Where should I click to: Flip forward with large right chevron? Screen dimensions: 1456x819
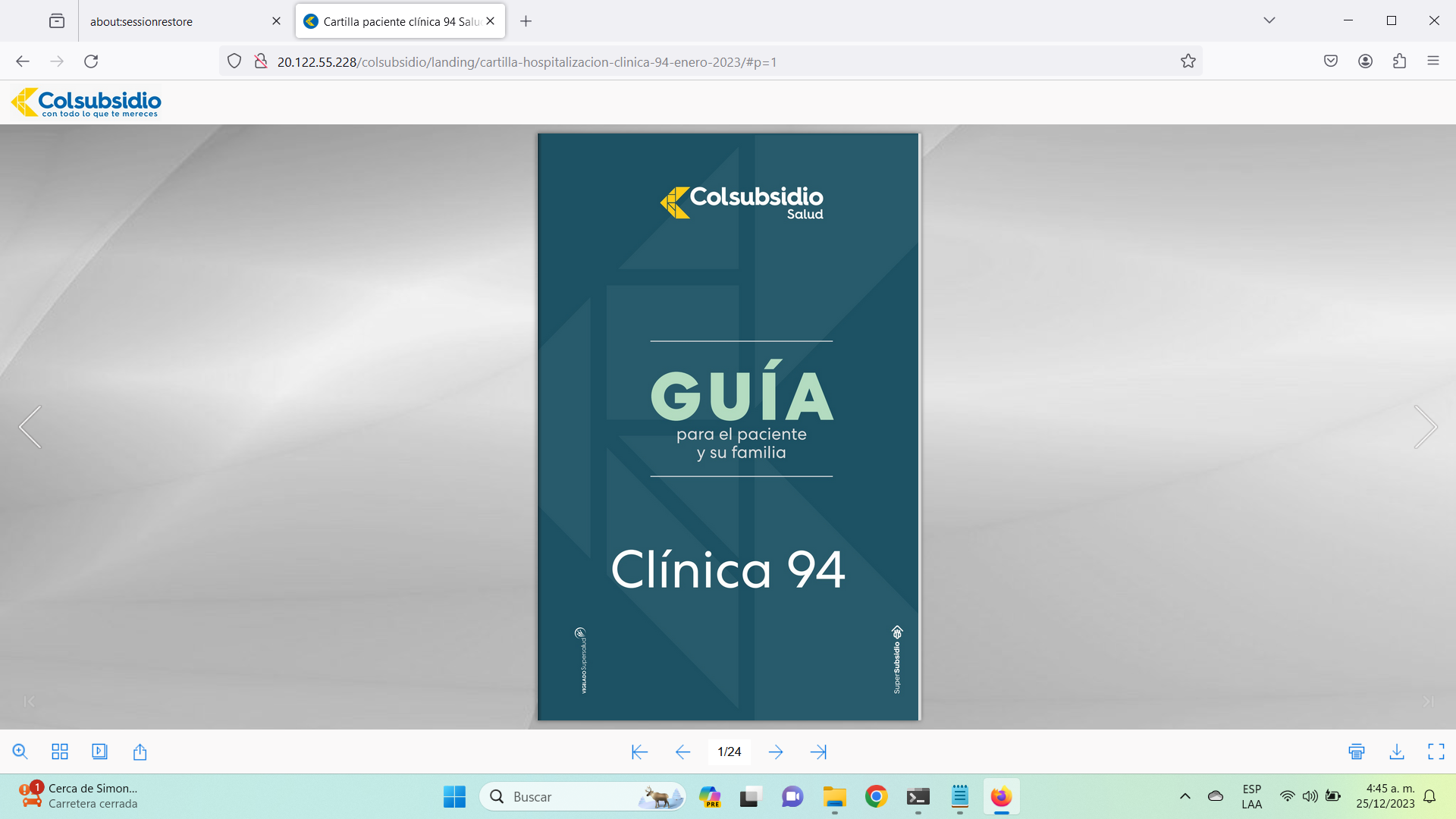pos(1425,427)
